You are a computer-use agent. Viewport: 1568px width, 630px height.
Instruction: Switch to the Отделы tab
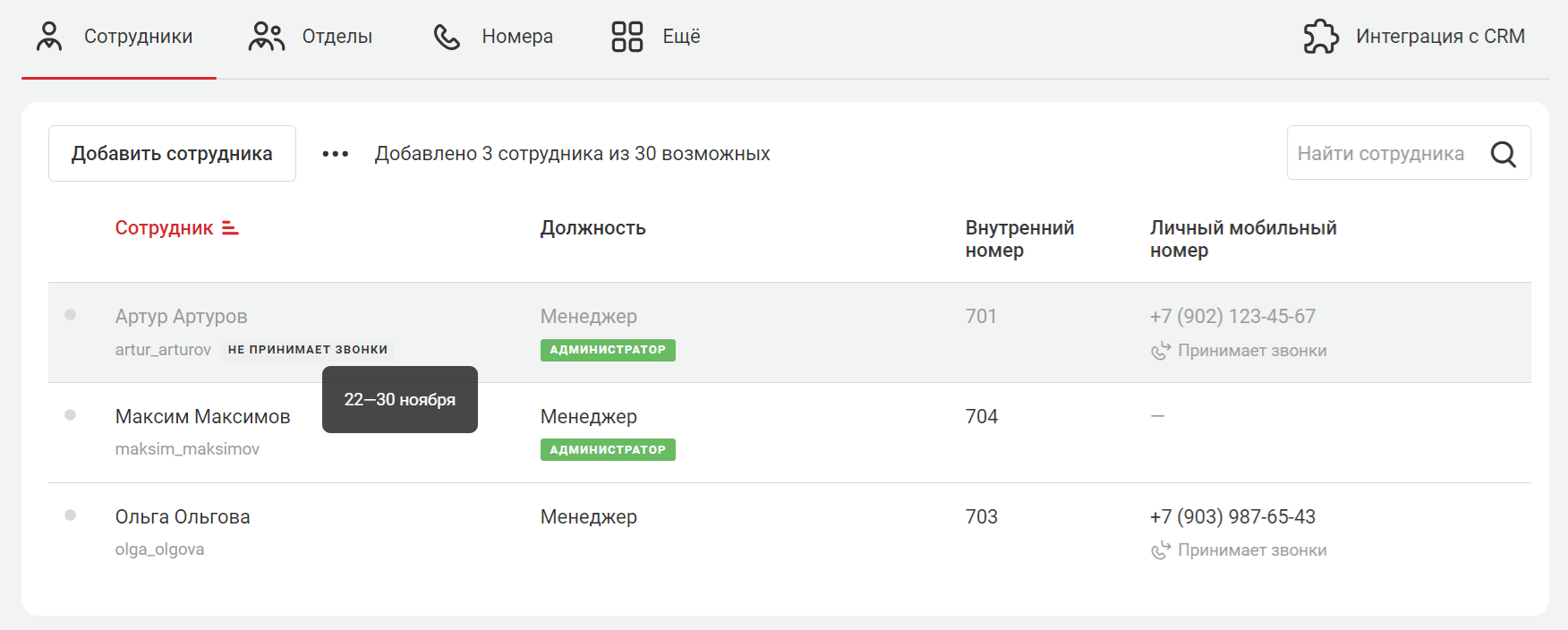pos(337,37)
